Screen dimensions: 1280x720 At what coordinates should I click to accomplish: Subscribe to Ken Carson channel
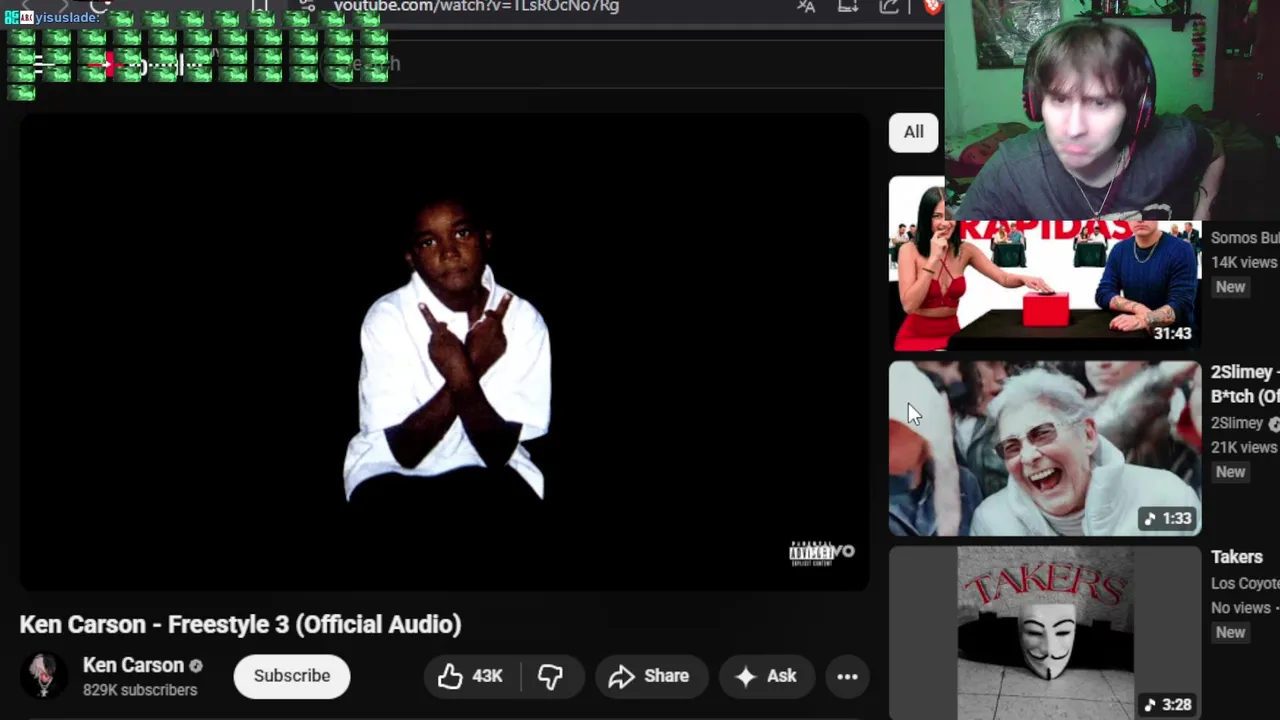click(x=292, y=676)
